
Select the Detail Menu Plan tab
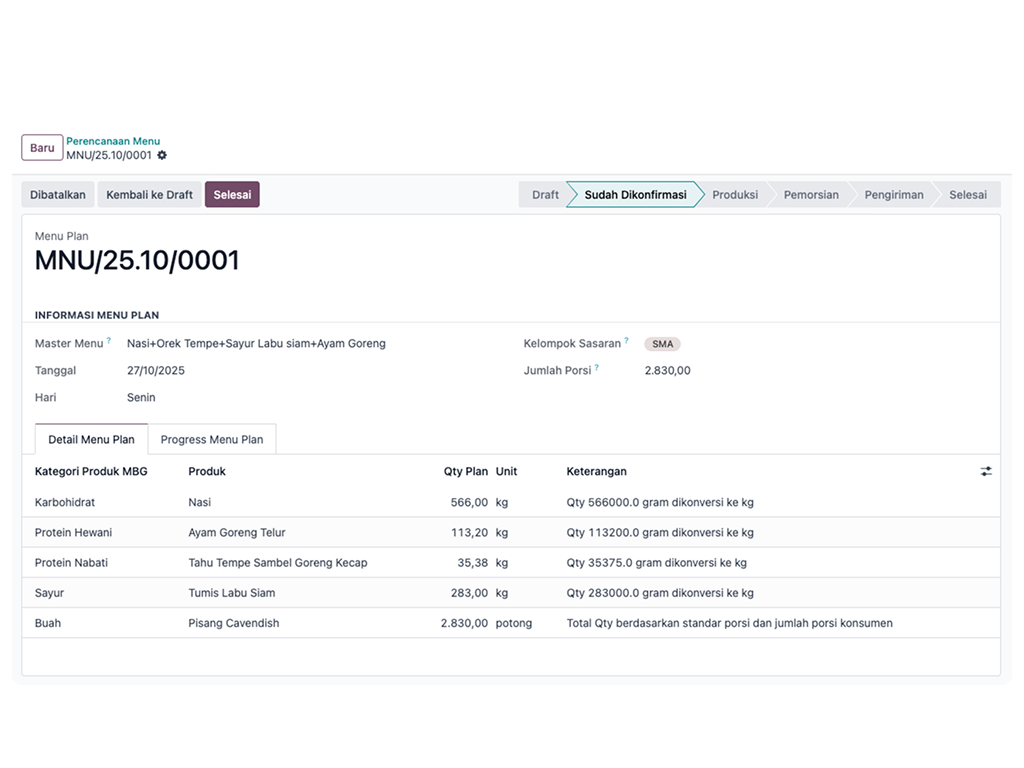coord(91,439)
